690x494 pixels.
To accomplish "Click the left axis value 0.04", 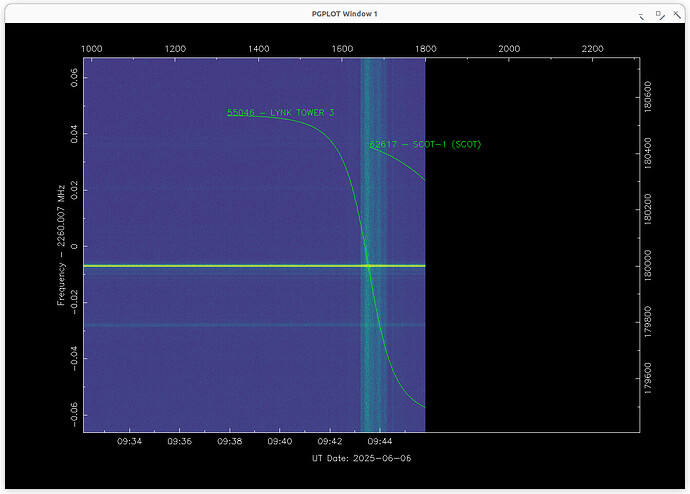I will 73,134.
